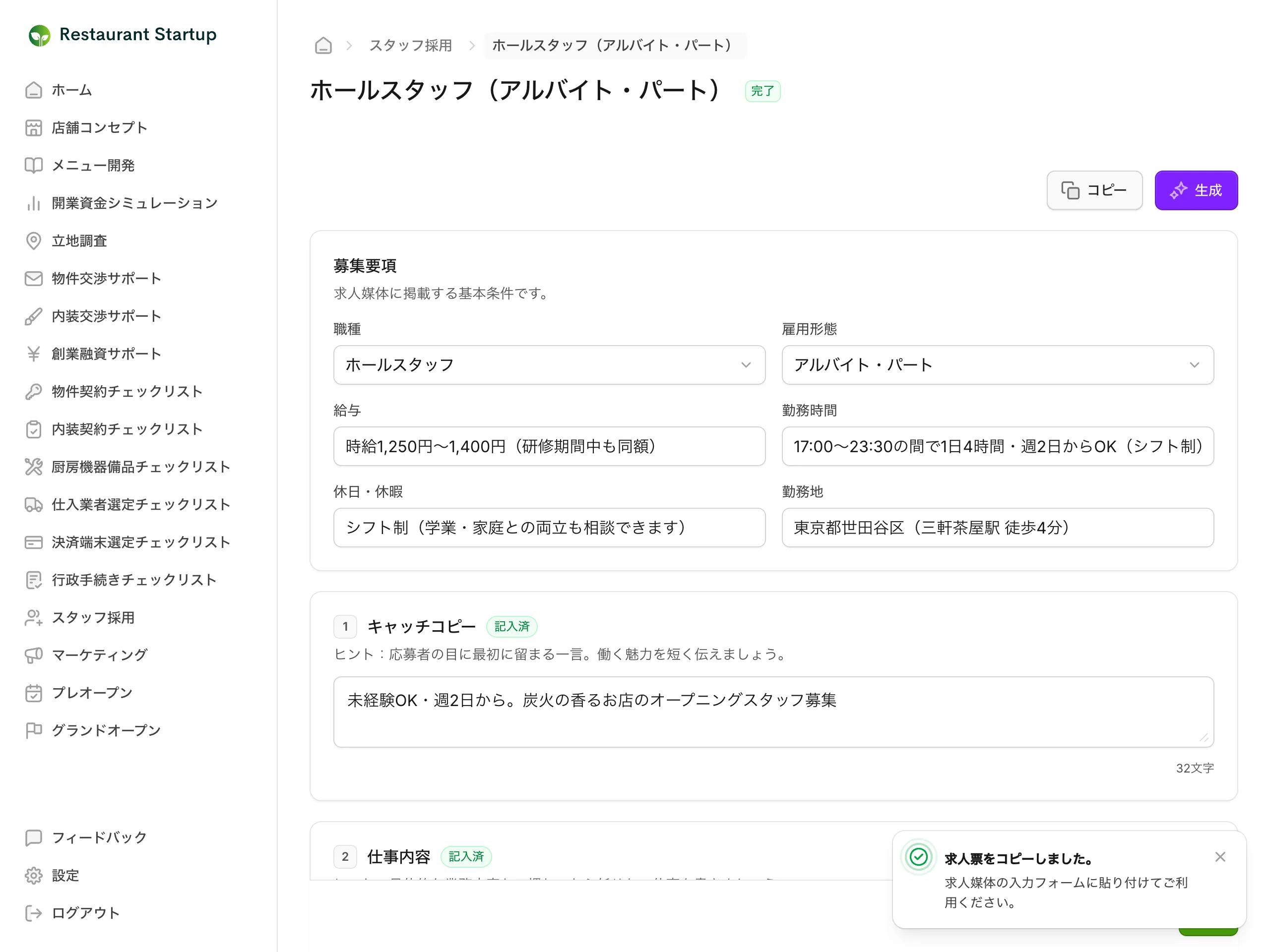Click the 記入済 badge beside 仕事内容
Screen dimensions: 1270x952
[x=466, y=857]
